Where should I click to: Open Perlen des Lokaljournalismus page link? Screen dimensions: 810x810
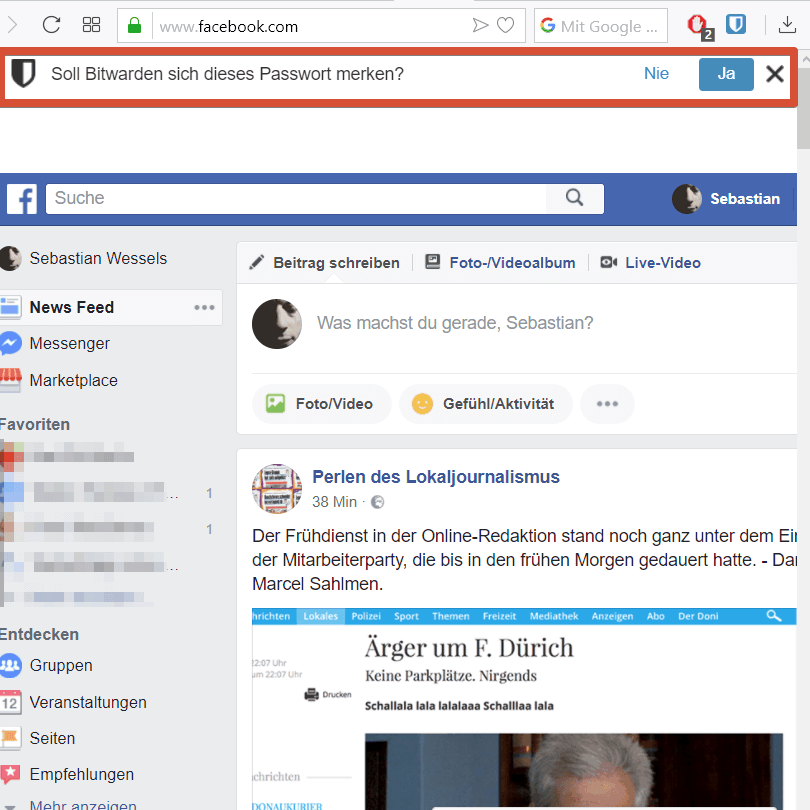(436, 477)
